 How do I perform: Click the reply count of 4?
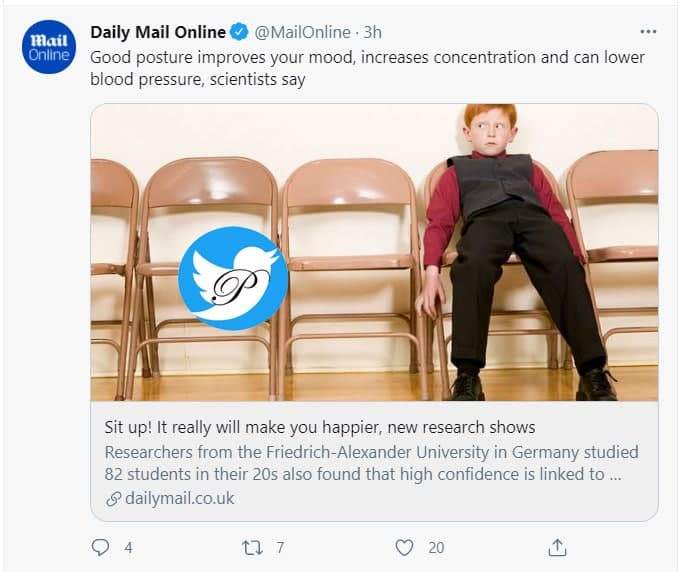click(x=127, y=548)
